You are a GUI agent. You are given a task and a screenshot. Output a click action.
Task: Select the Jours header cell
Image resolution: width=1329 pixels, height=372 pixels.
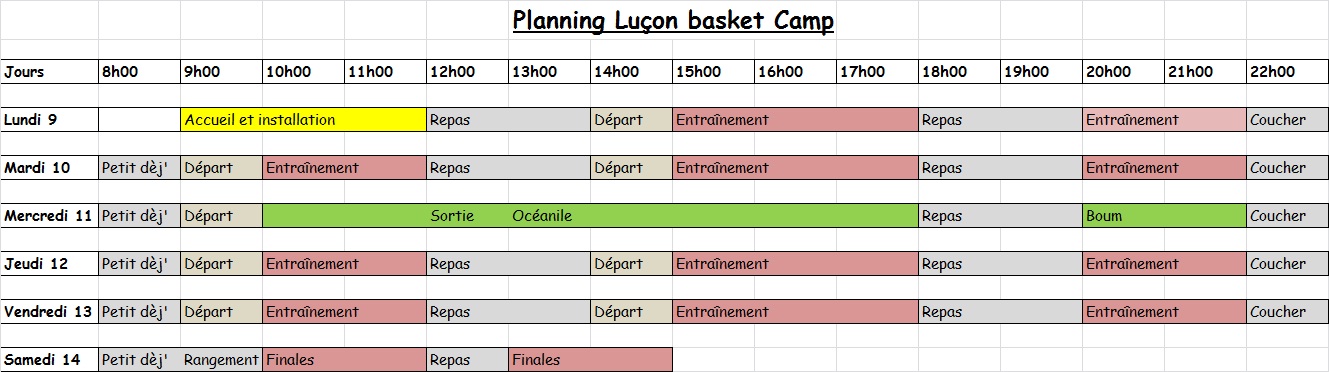49,72
